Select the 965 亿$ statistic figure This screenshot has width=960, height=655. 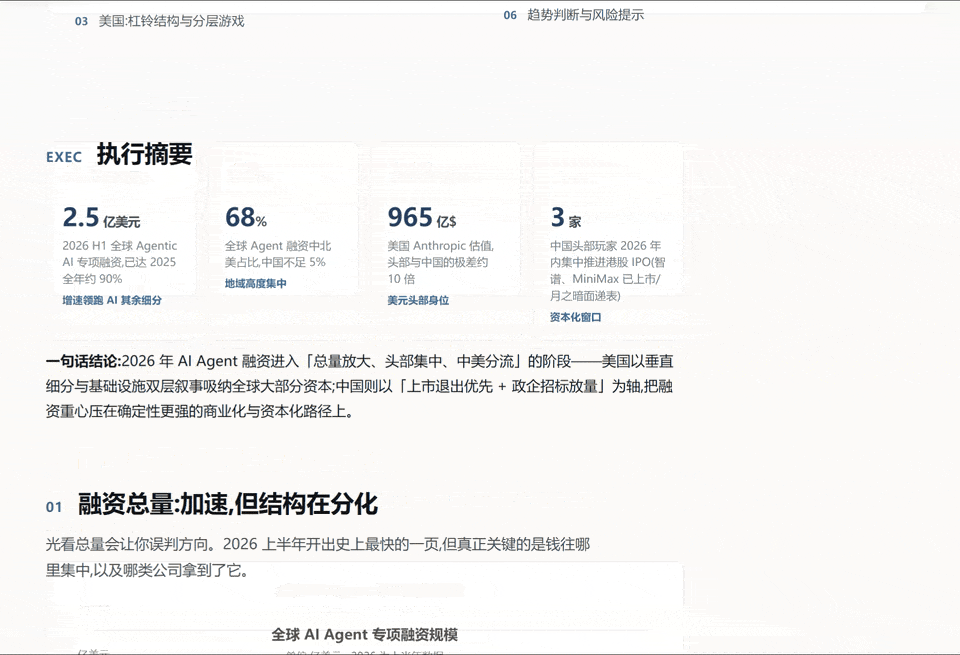(422, 218)
